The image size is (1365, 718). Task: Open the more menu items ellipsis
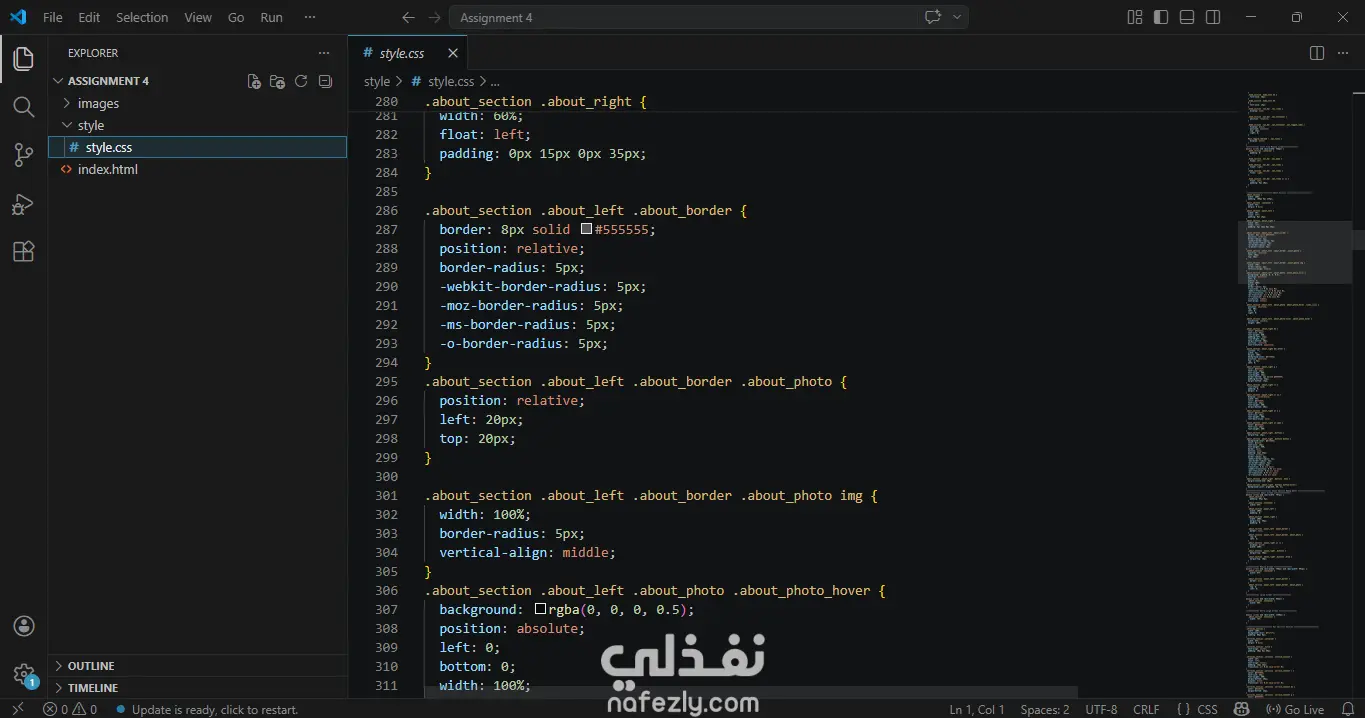pos(311,17)
